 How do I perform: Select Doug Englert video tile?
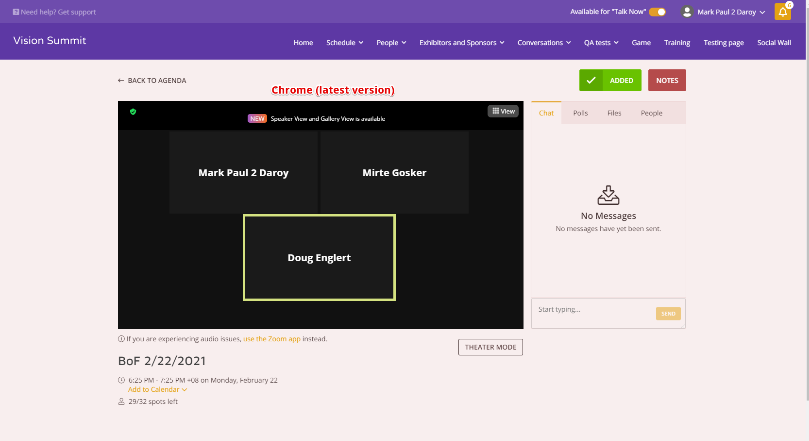(319, 257)
